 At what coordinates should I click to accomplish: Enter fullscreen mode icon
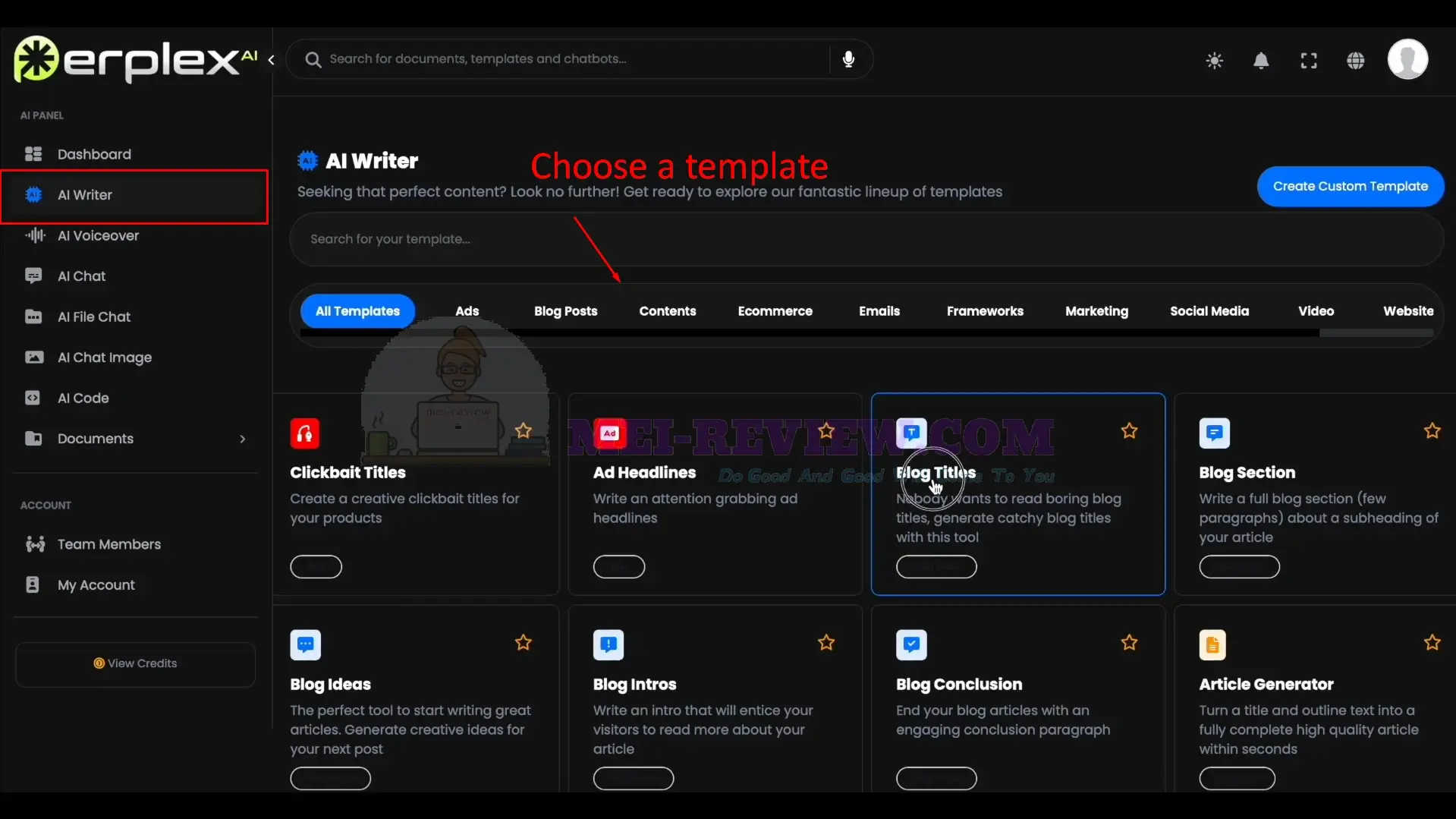click(x=1309, y=61)
